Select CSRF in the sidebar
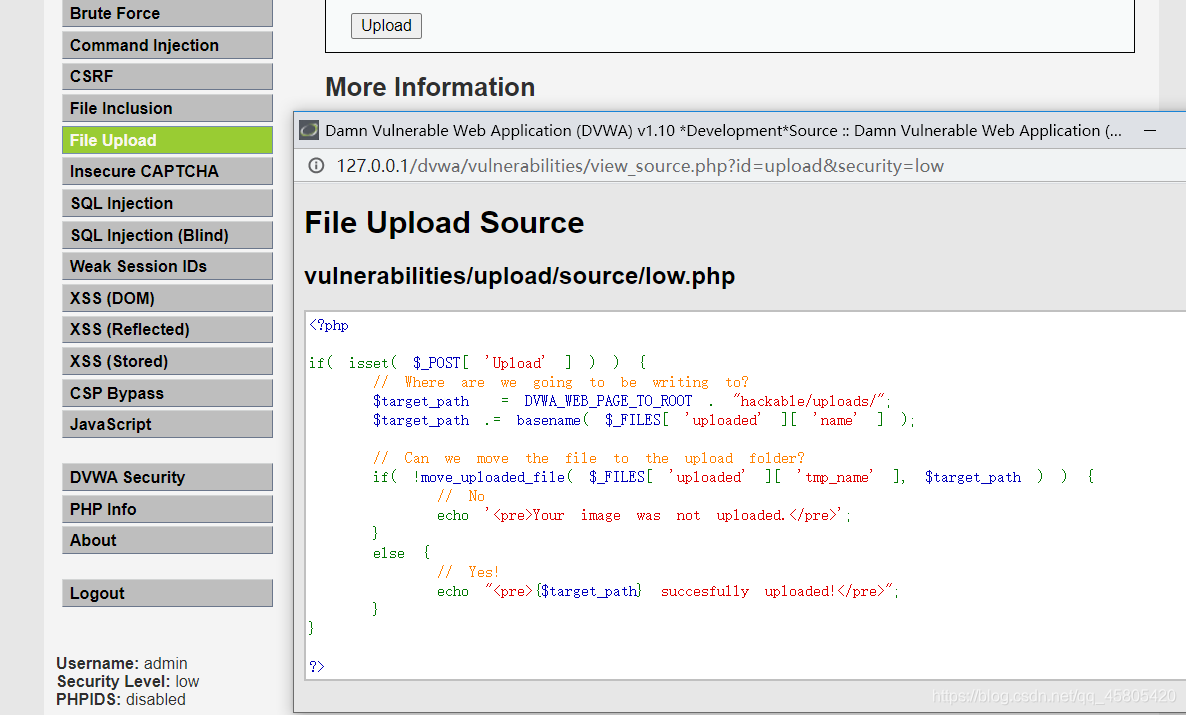This screenshot has width=1186, height=715. [167, 76]
